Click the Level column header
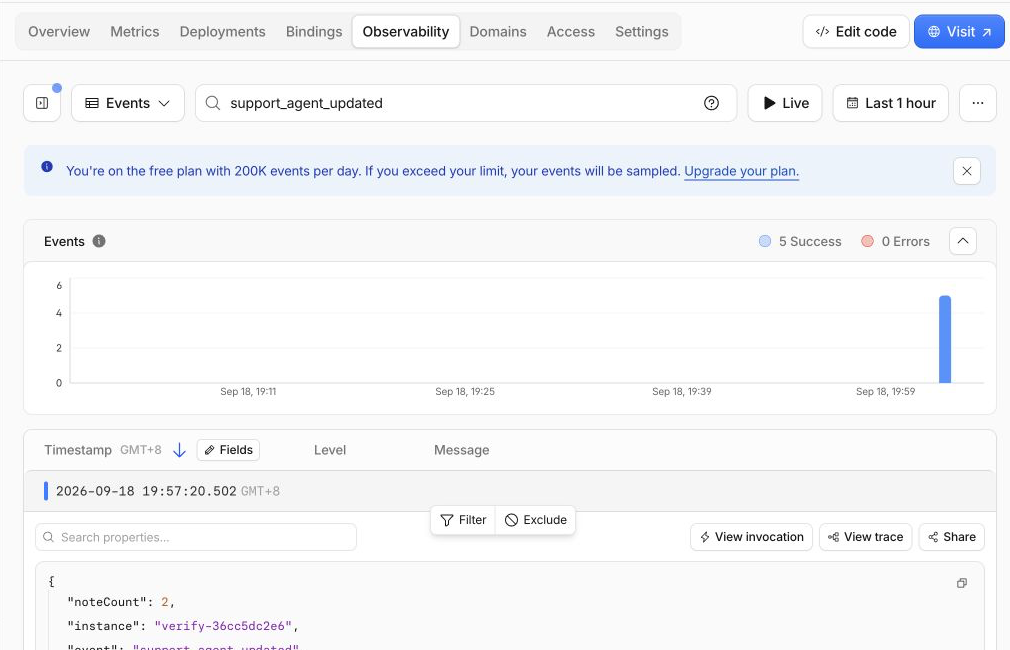Image resolution: width=1010 pixels, height=650 pixels. coord(330,450)
